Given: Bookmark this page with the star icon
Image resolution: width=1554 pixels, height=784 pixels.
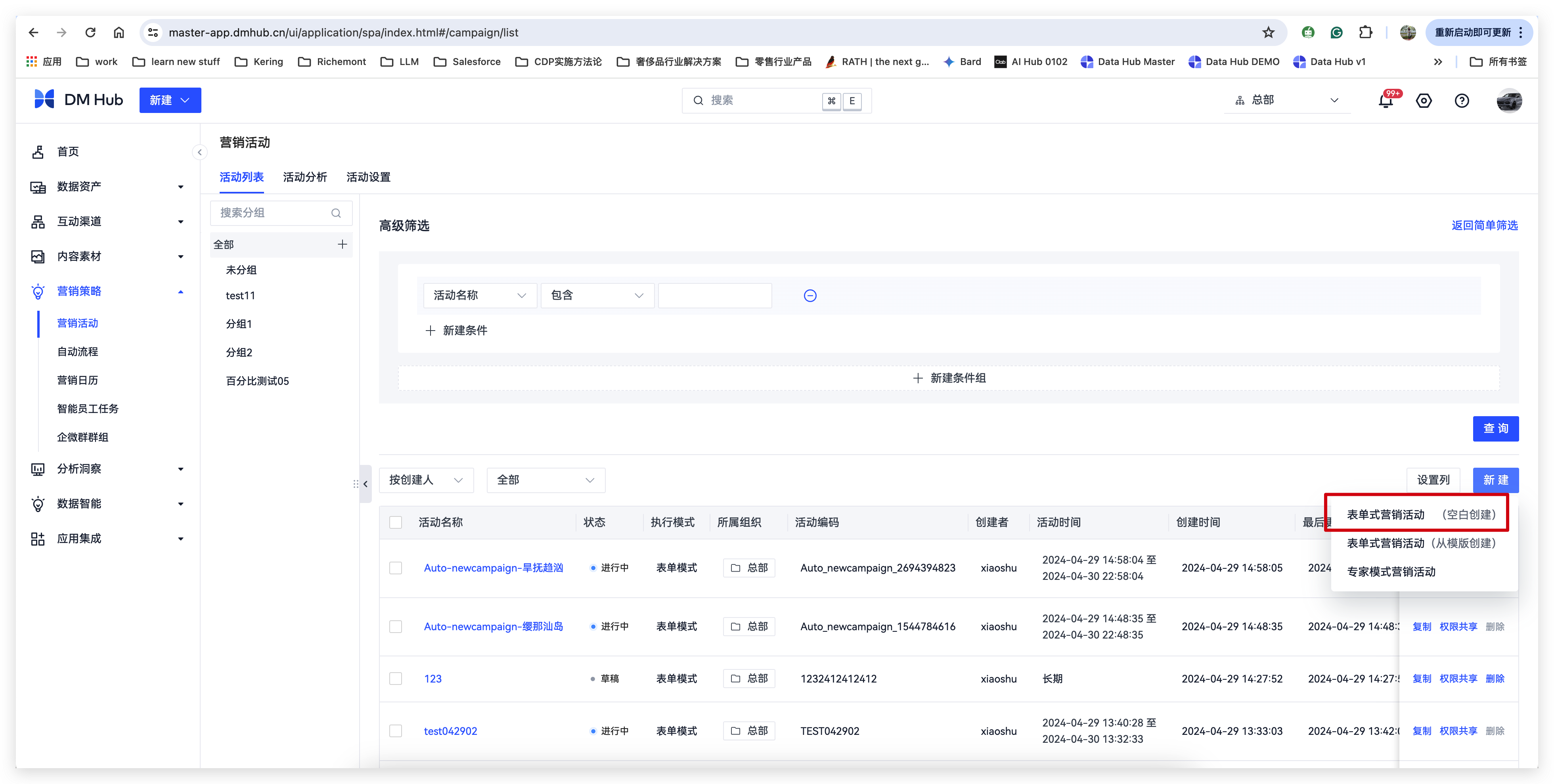Looking at the screenshot, I should pos(1268,33).
